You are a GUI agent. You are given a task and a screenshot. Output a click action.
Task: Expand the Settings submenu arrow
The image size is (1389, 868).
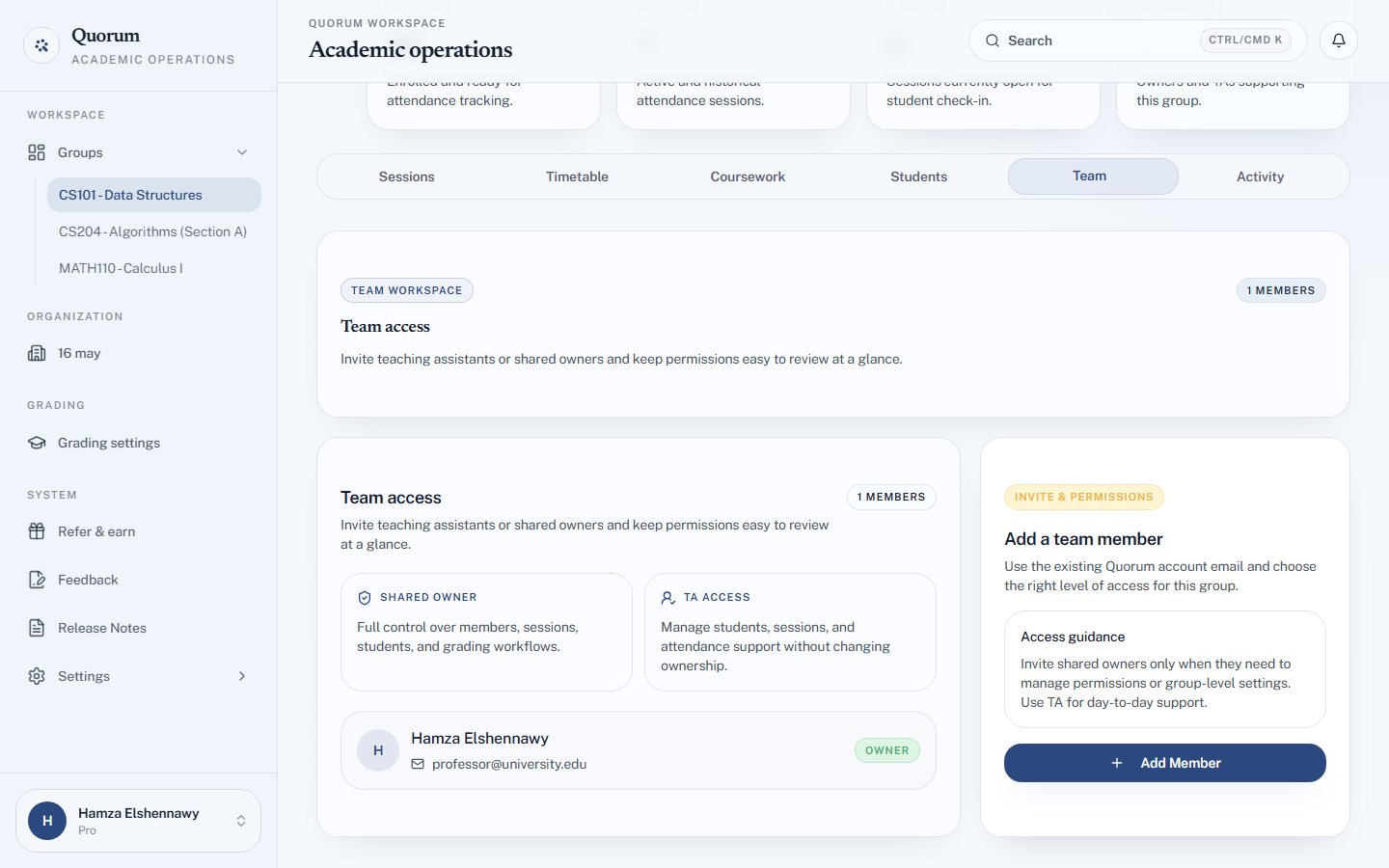coord(242,676)
